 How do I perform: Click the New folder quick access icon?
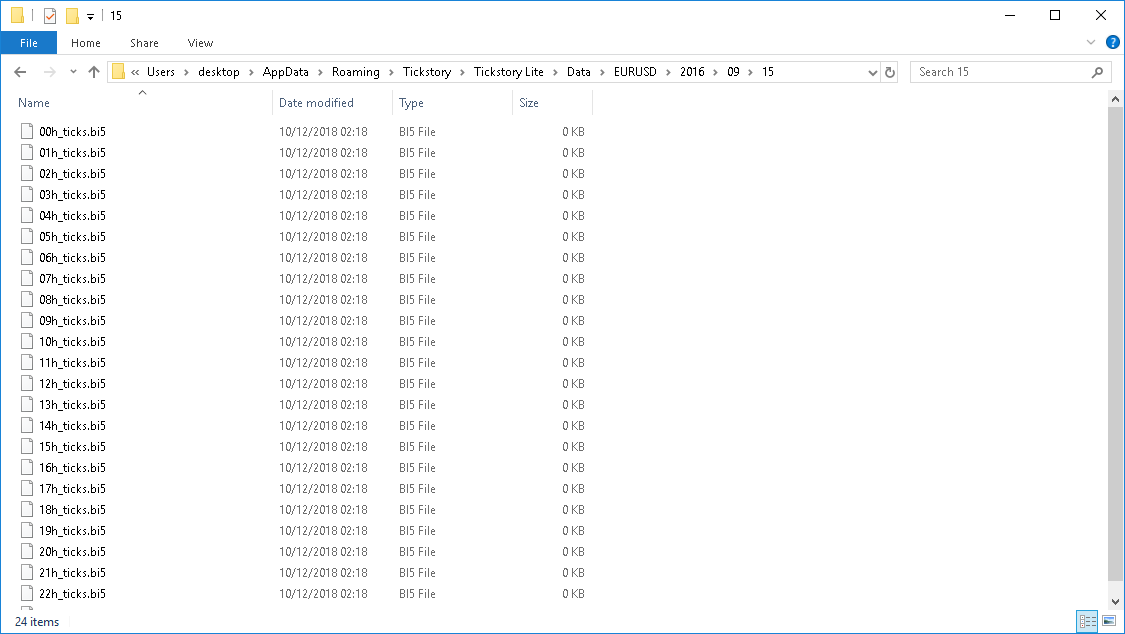pyautogui.click(x=72, y=15)
